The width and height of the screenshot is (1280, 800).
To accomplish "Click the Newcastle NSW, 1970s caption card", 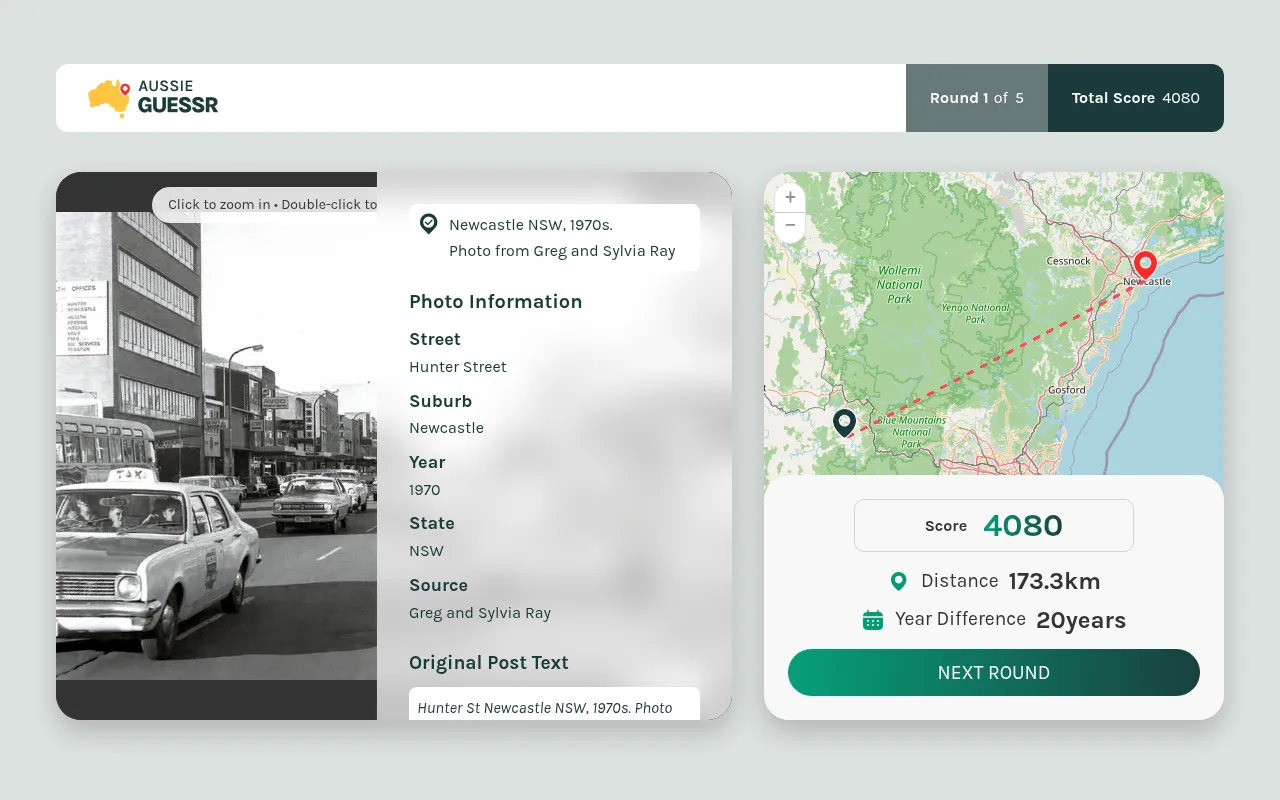I will tap(554, 238).
